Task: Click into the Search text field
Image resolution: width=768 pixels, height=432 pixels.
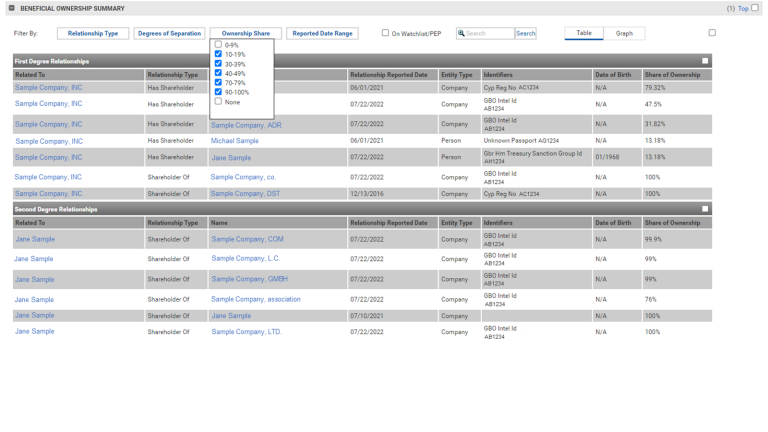Action: coord(489,33)
